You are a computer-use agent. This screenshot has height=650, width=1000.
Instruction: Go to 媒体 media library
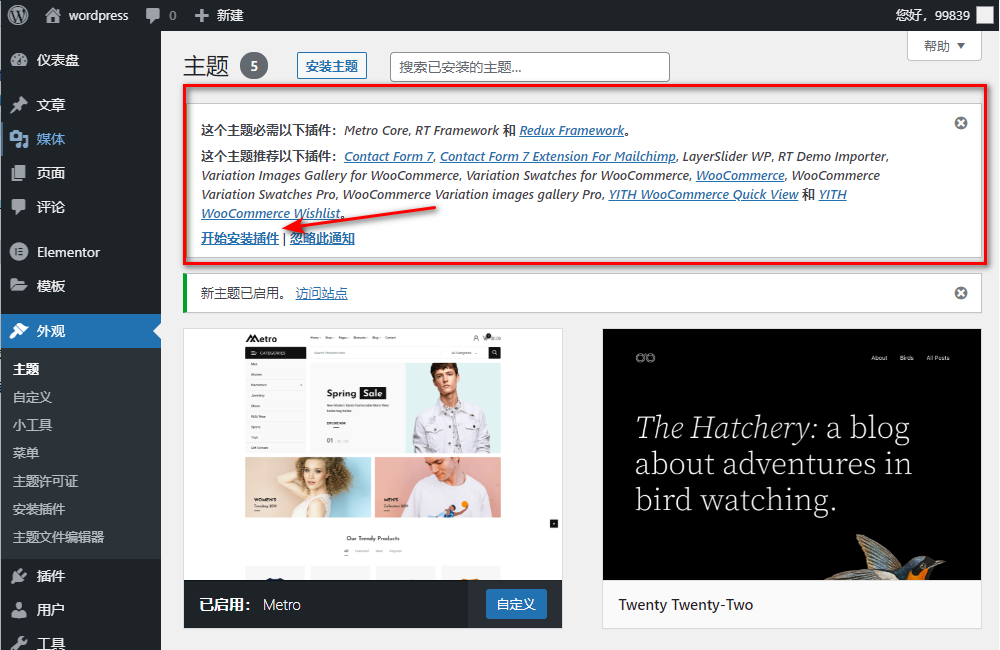point(50,139)
